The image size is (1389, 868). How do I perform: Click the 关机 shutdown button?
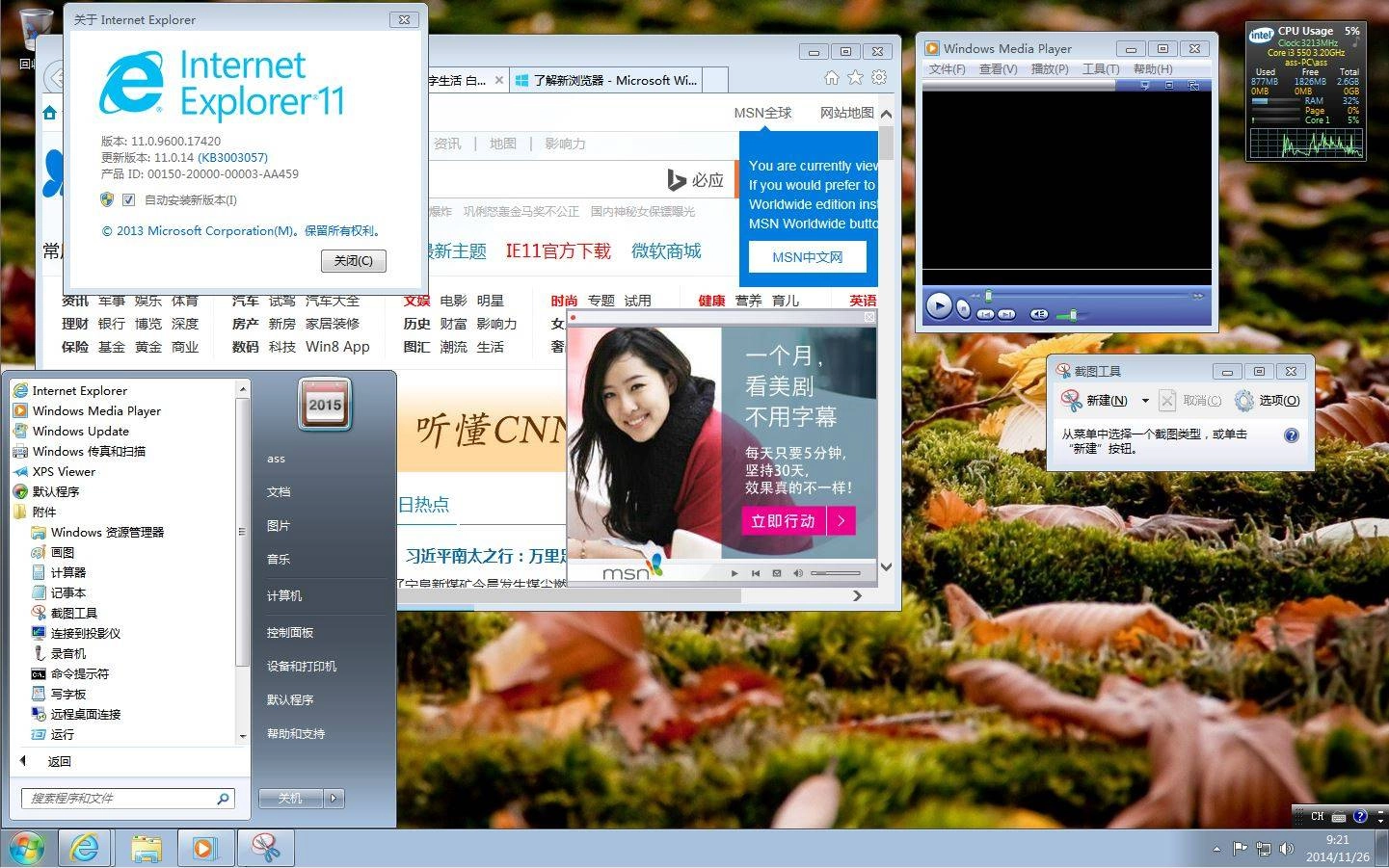click(291, 798)
